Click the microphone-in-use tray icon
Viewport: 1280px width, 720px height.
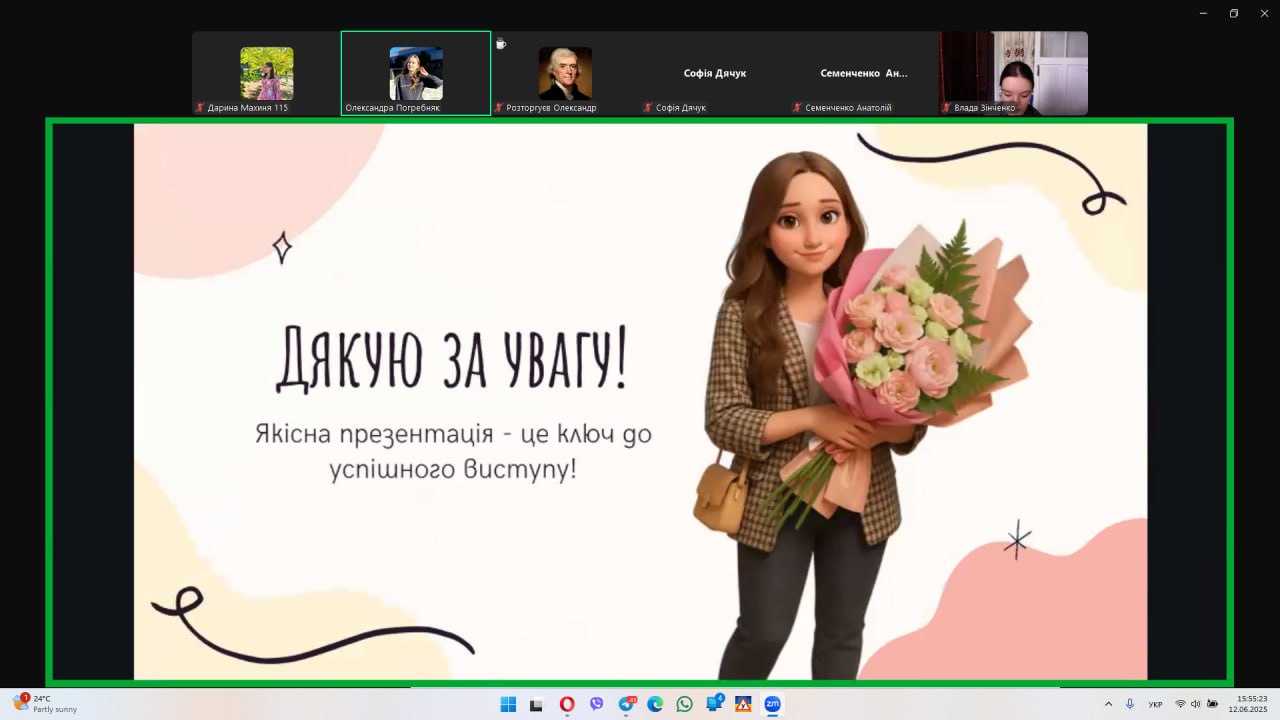(1130, 704)
